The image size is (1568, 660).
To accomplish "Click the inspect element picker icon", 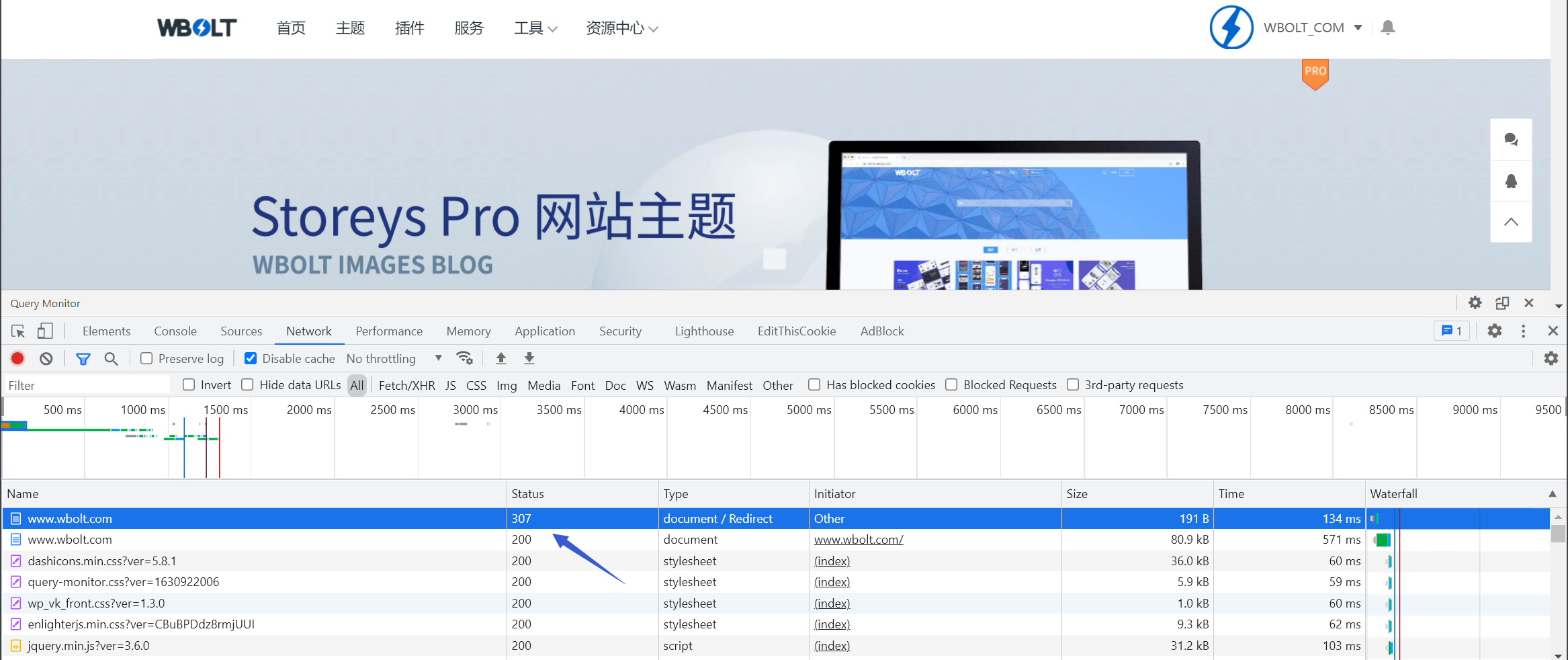I will [x=18, y=331].
